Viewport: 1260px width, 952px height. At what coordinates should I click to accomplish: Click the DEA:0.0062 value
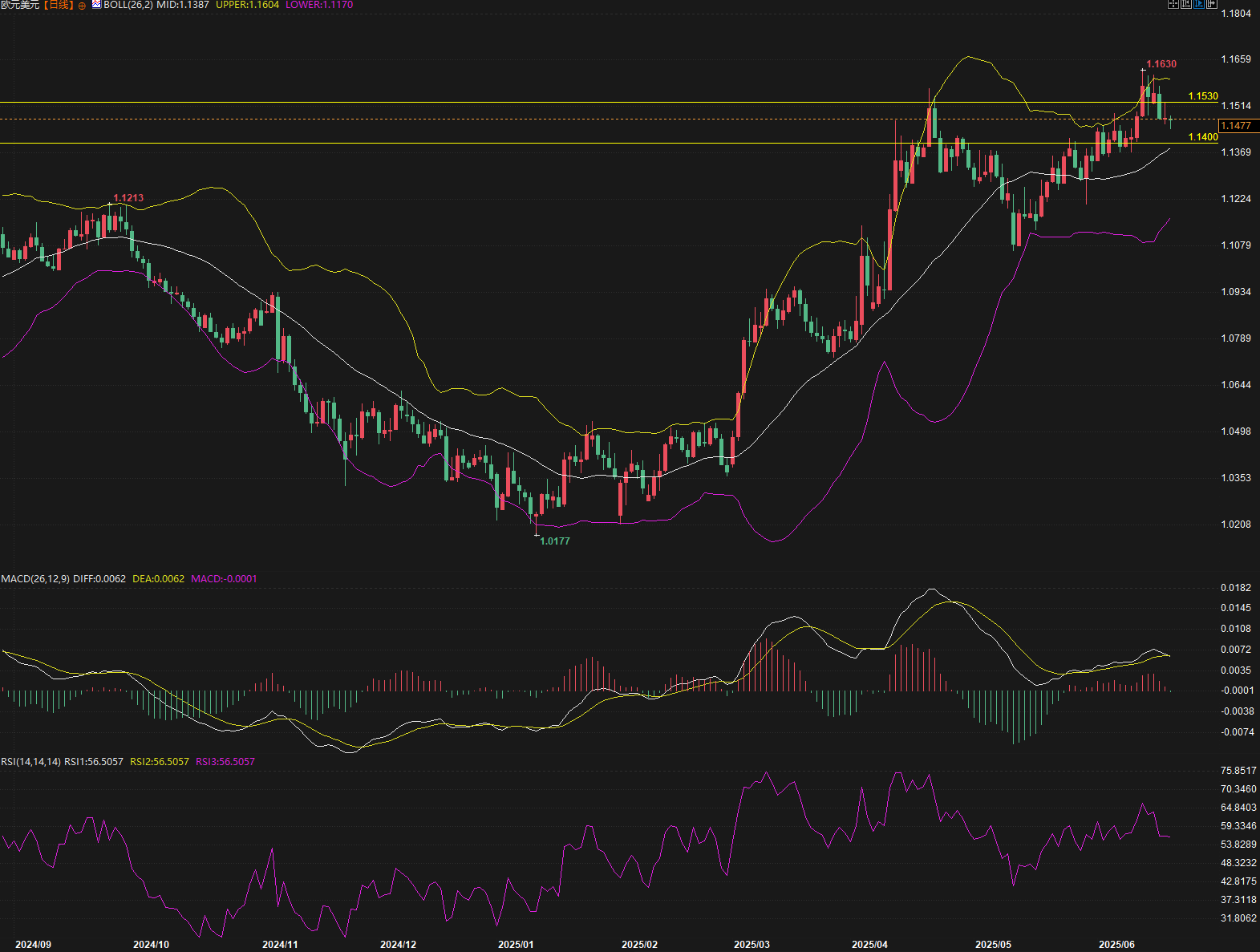tap(158, 578)
